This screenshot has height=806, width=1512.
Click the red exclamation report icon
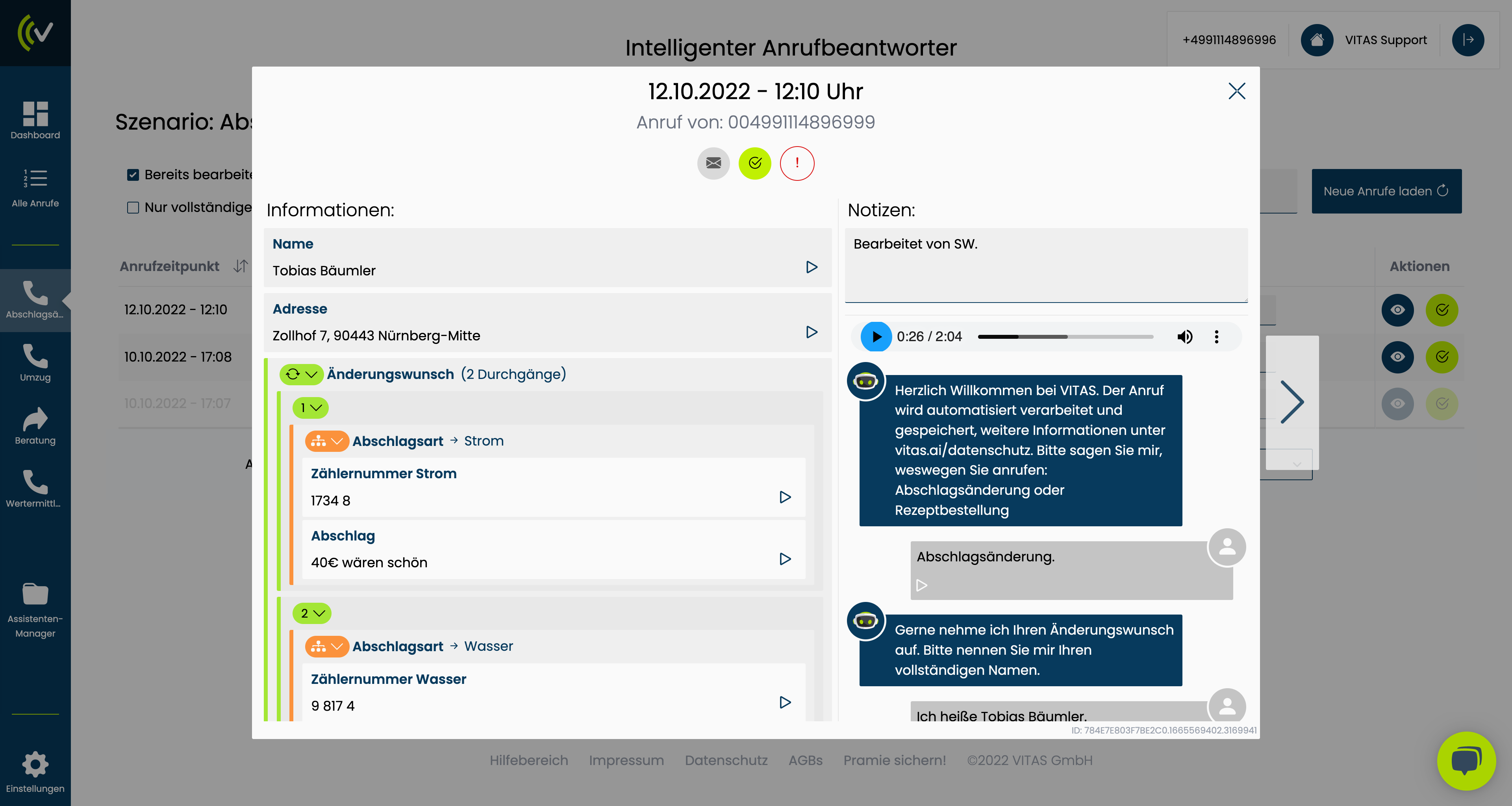(x=797, y=163)
